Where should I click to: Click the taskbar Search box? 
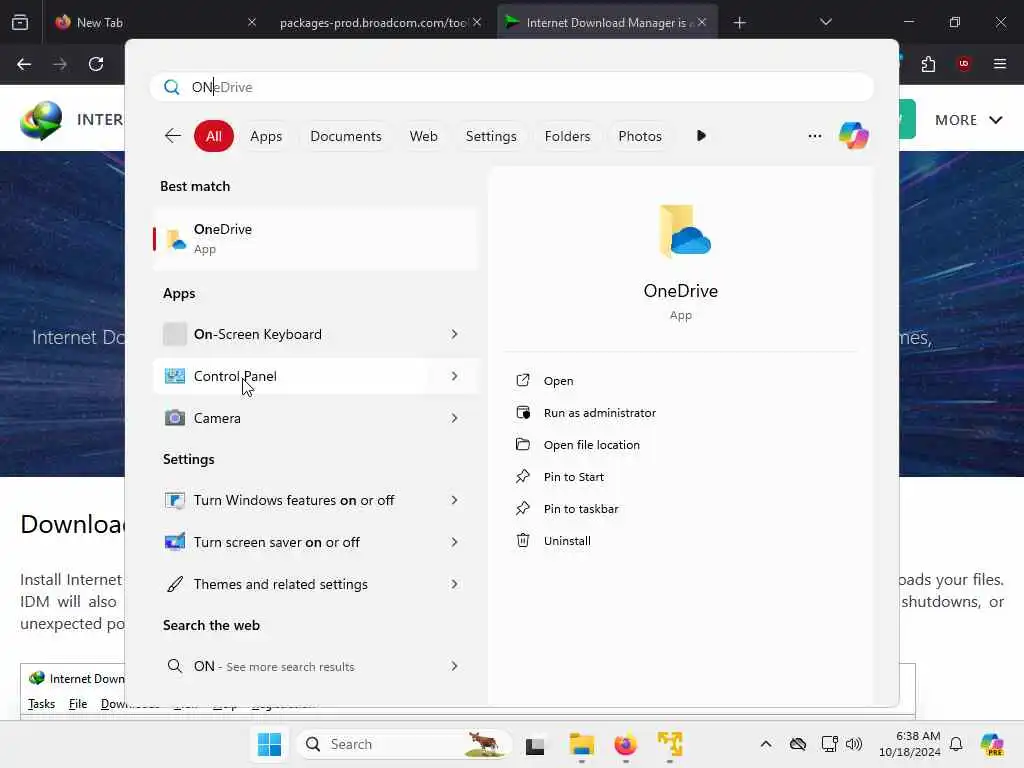coord(404,744)
